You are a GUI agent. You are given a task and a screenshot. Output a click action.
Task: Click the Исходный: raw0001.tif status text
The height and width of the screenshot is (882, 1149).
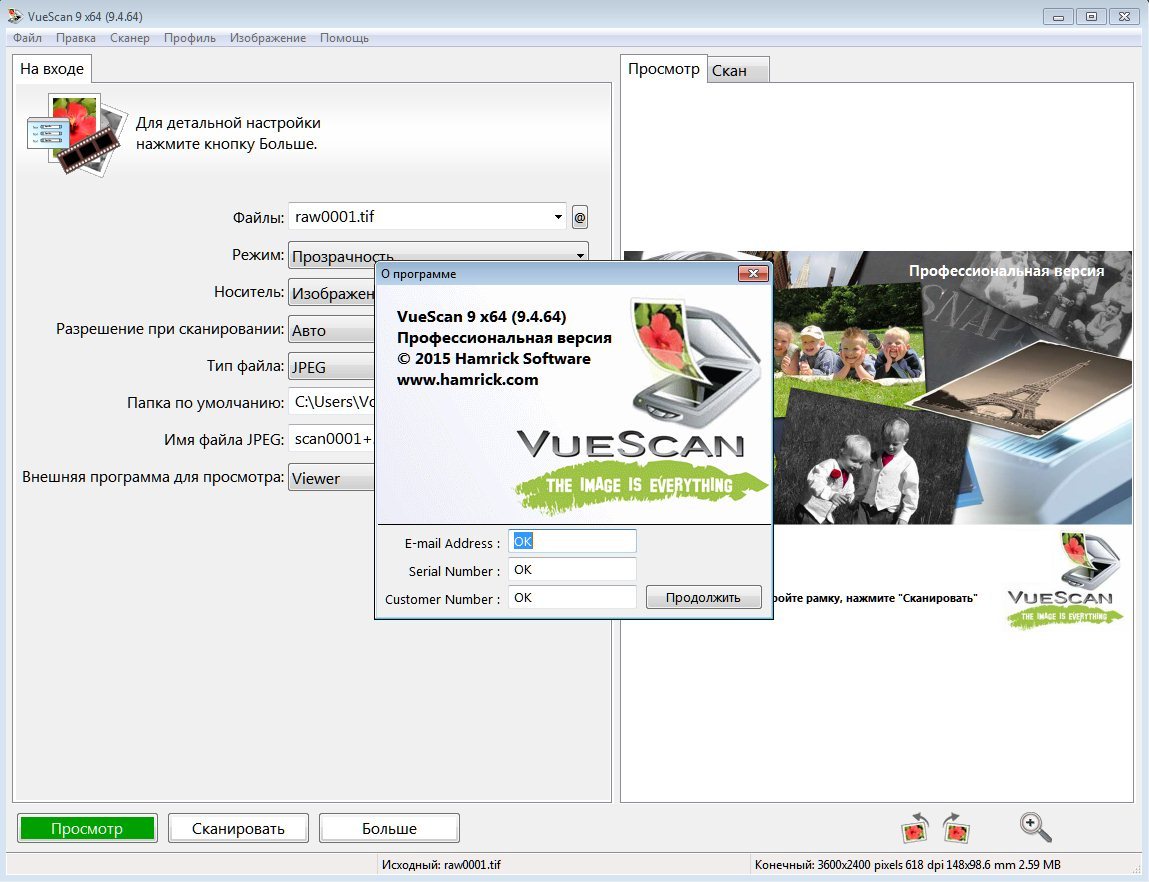point(441,864)
